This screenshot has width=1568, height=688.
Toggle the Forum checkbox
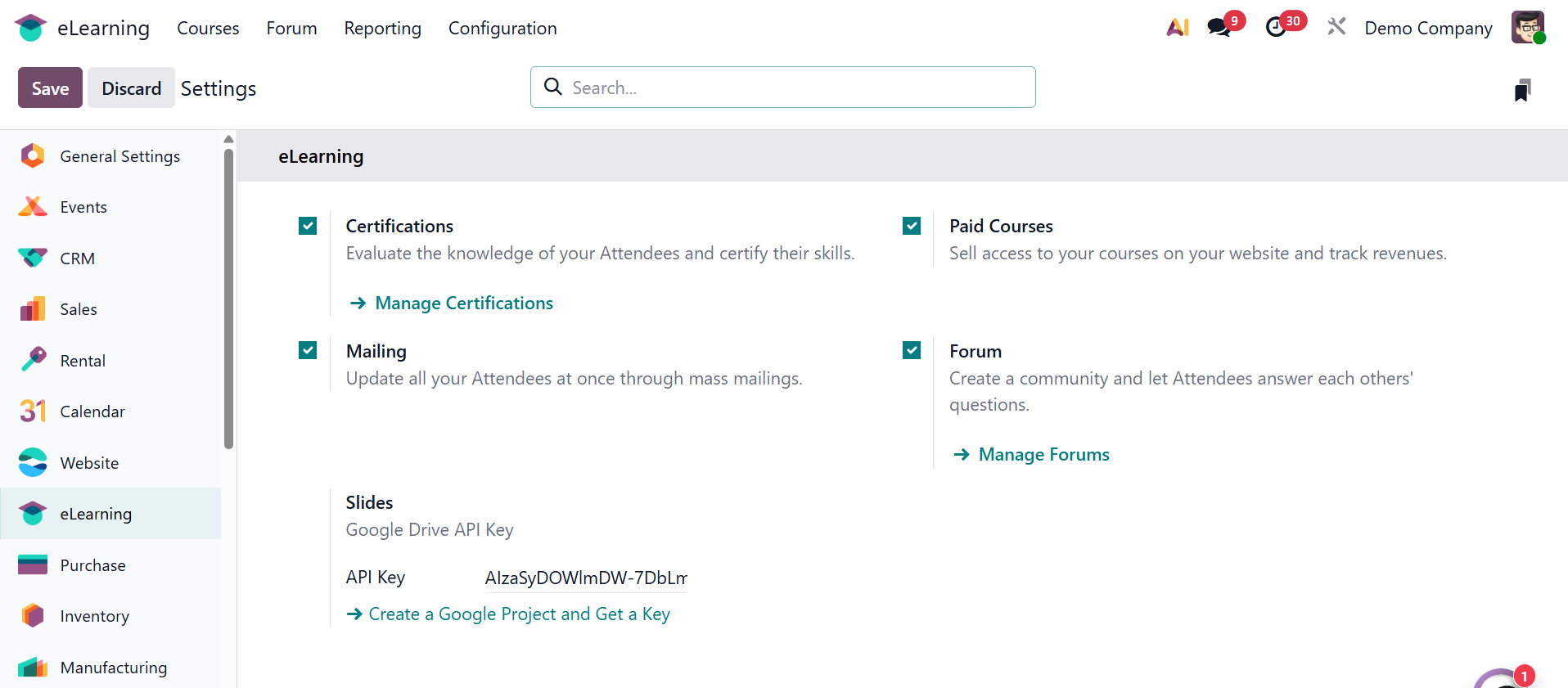click(x=912, y=351)
